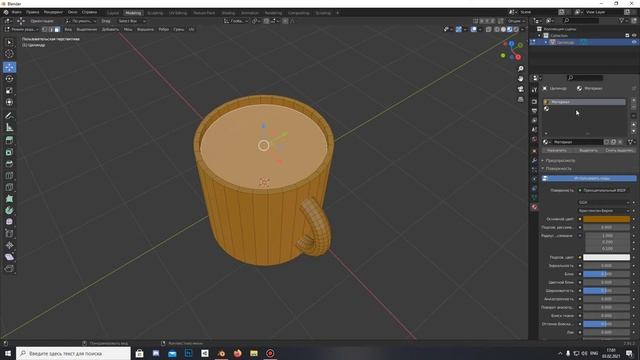The image size is (640, 360).
Task: Select the Annotate pencil tool
Action: [x=9, y=116]
